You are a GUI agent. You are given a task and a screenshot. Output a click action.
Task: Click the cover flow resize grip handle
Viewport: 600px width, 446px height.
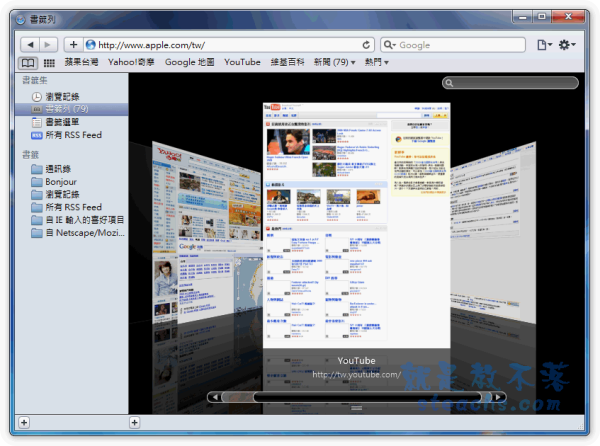click(357, 408)
